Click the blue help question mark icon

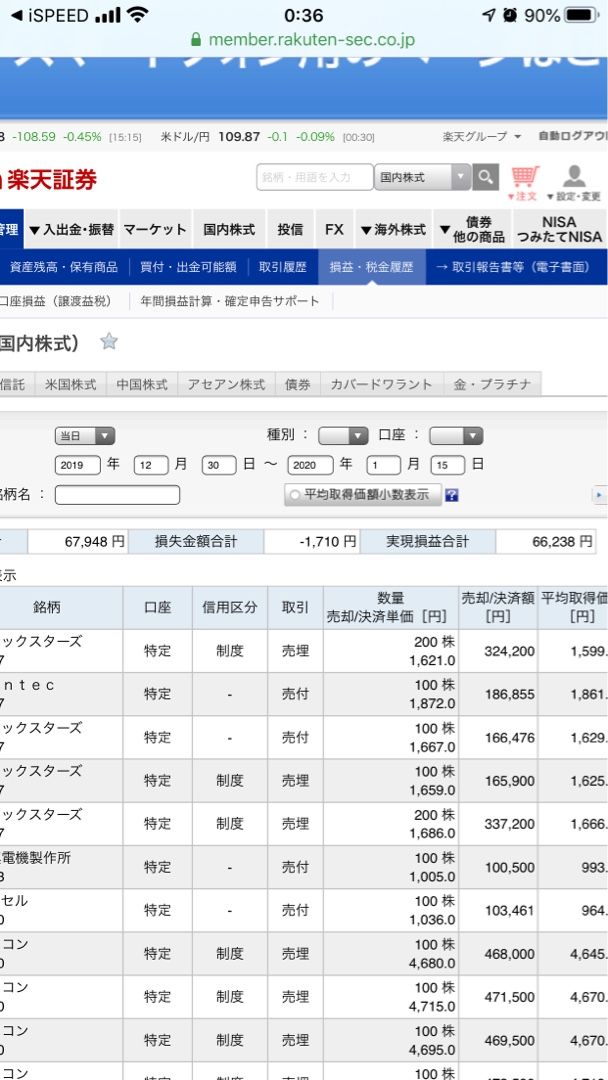click(x=452, y=495)
